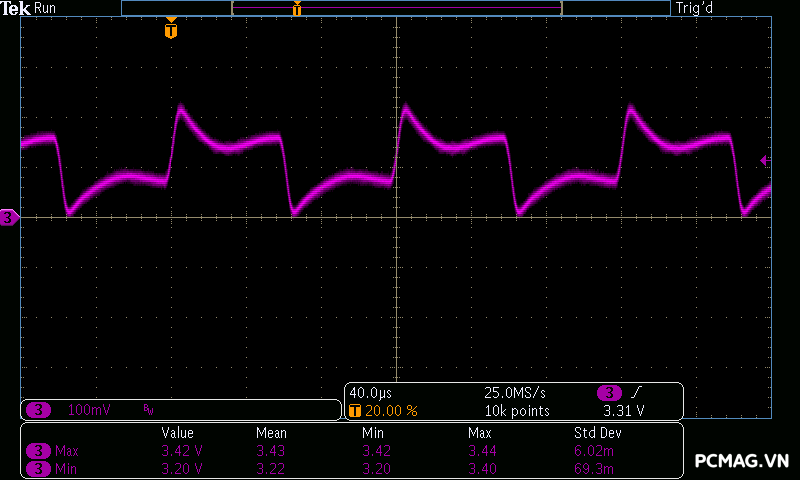Click the channel 3 badge beside 100mV

[x=38, y=410]
